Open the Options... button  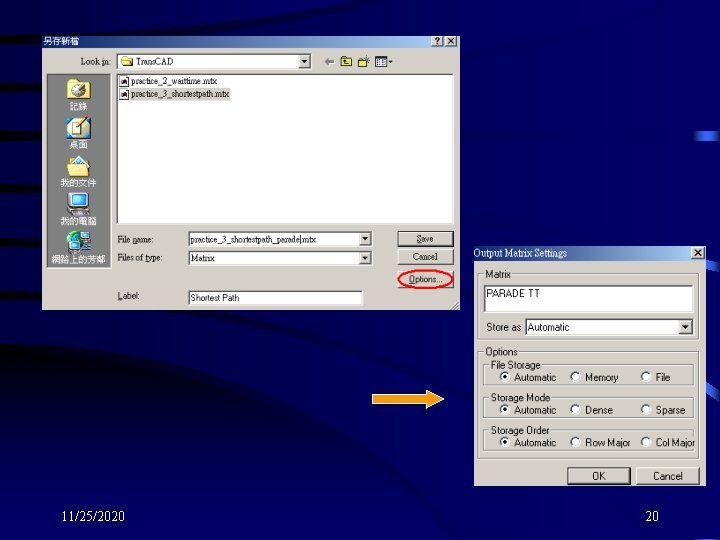pos(425,279)
